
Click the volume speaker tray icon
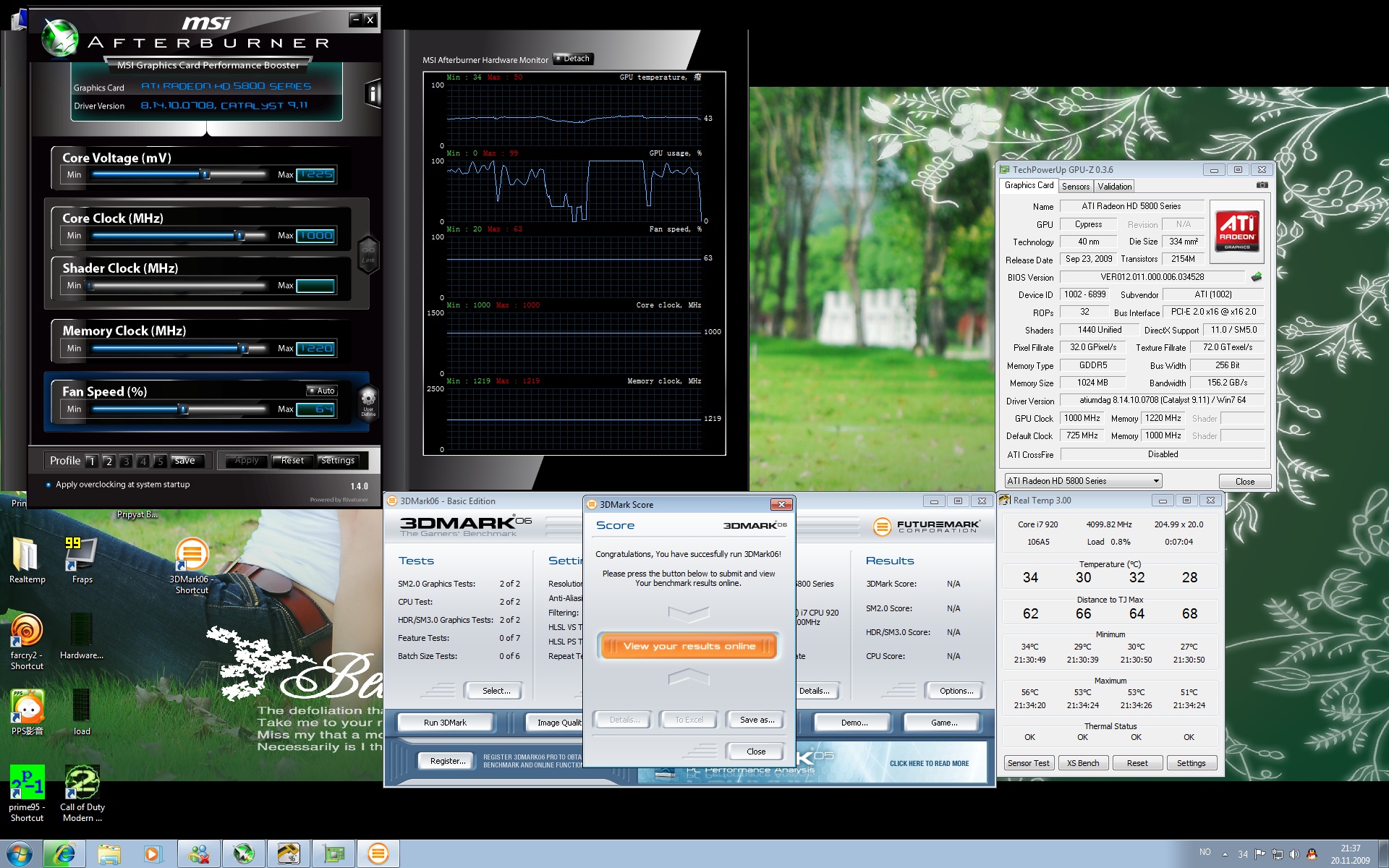pyautogui.click(x=1294, y=854)
